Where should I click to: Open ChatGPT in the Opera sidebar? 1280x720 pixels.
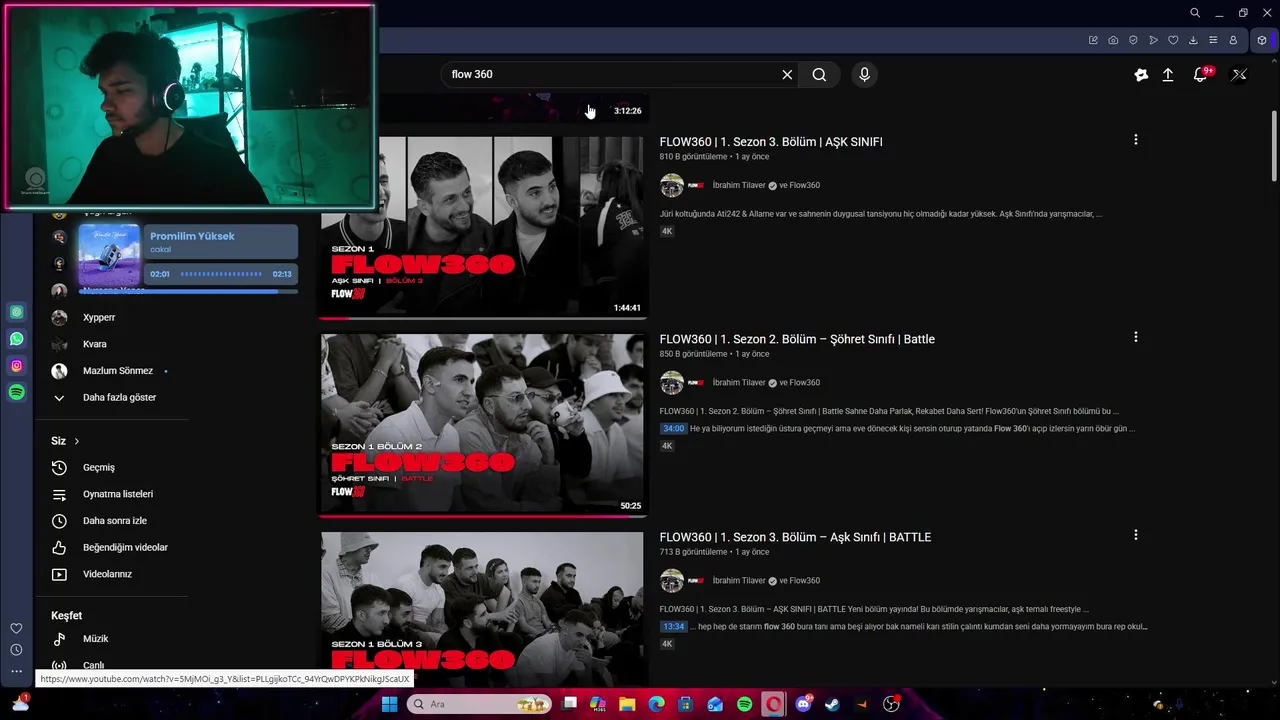[x=17, y=312]
